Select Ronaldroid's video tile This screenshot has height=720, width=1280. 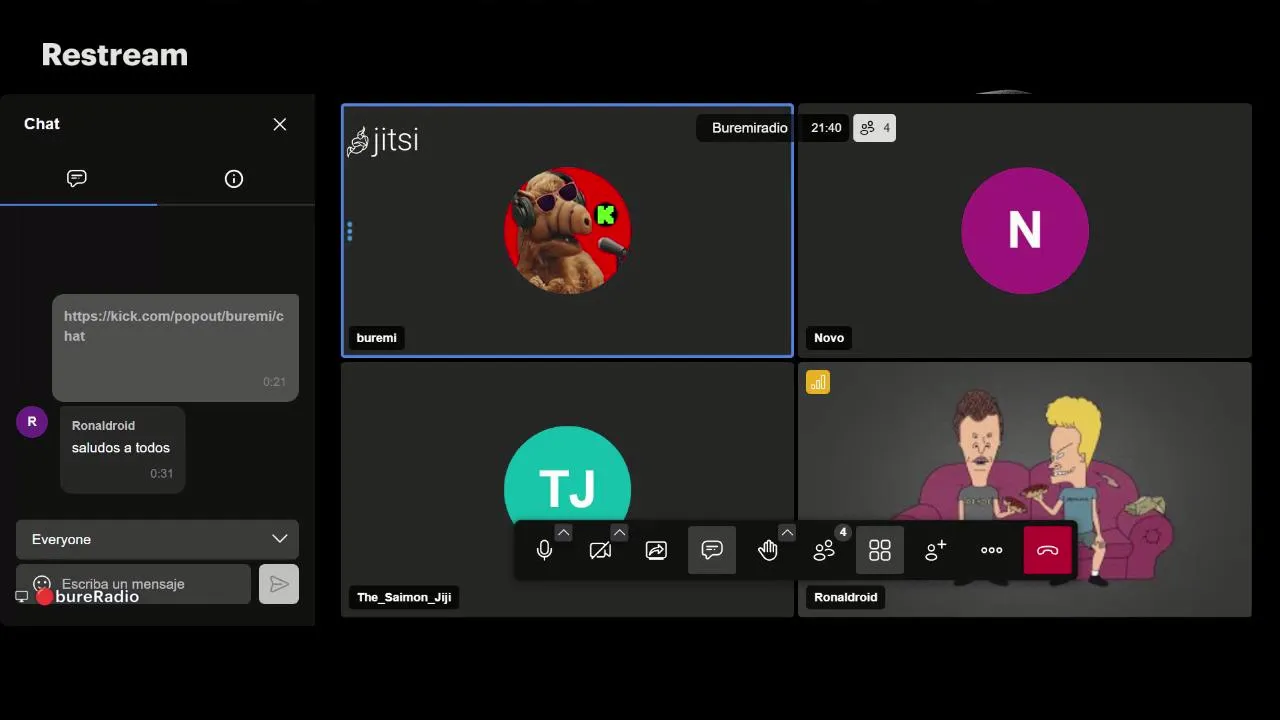click(x=1025, y=489)
